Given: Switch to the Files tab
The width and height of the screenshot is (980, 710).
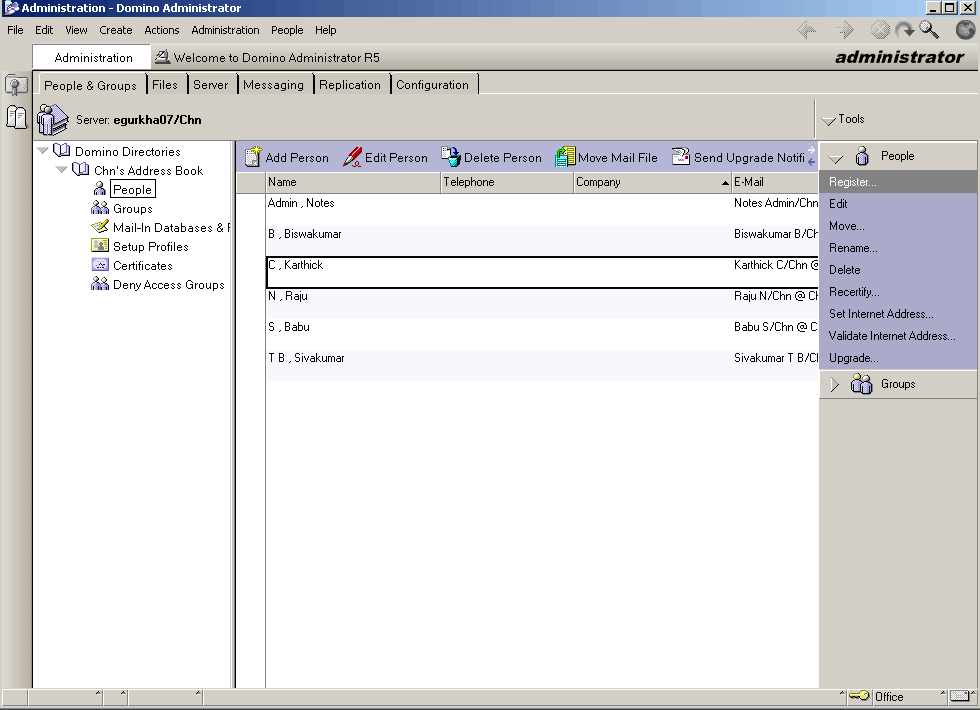Looking at the screenshot, I should tap(165, 84).
